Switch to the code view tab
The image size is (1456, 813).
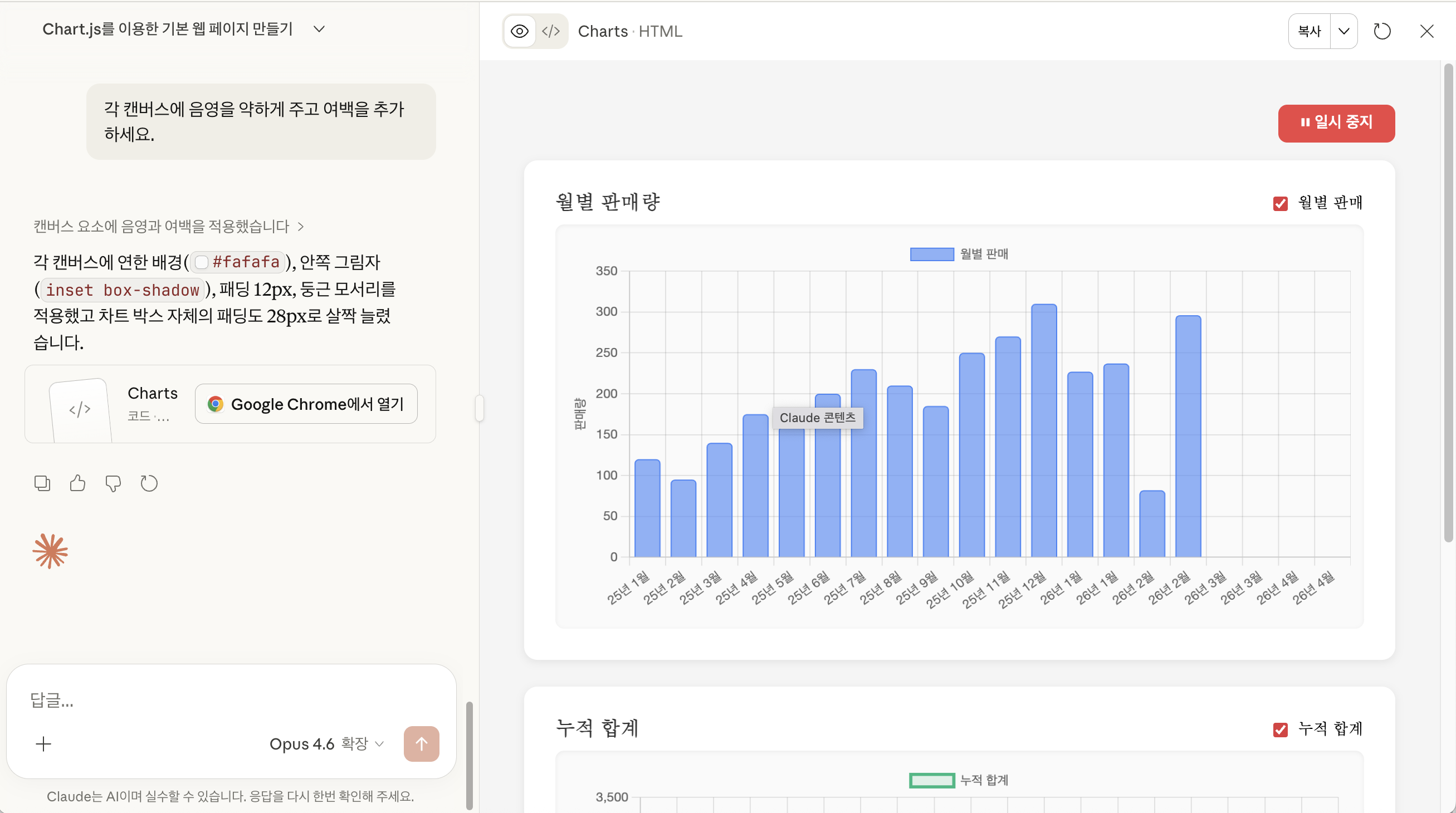tap(550, 31)
